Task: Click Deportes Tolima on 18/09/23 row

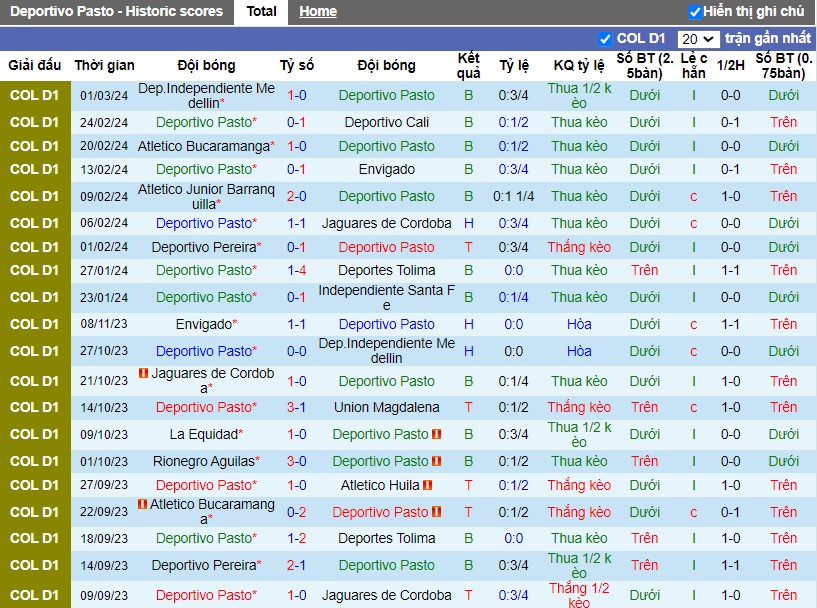Action: 387,538
